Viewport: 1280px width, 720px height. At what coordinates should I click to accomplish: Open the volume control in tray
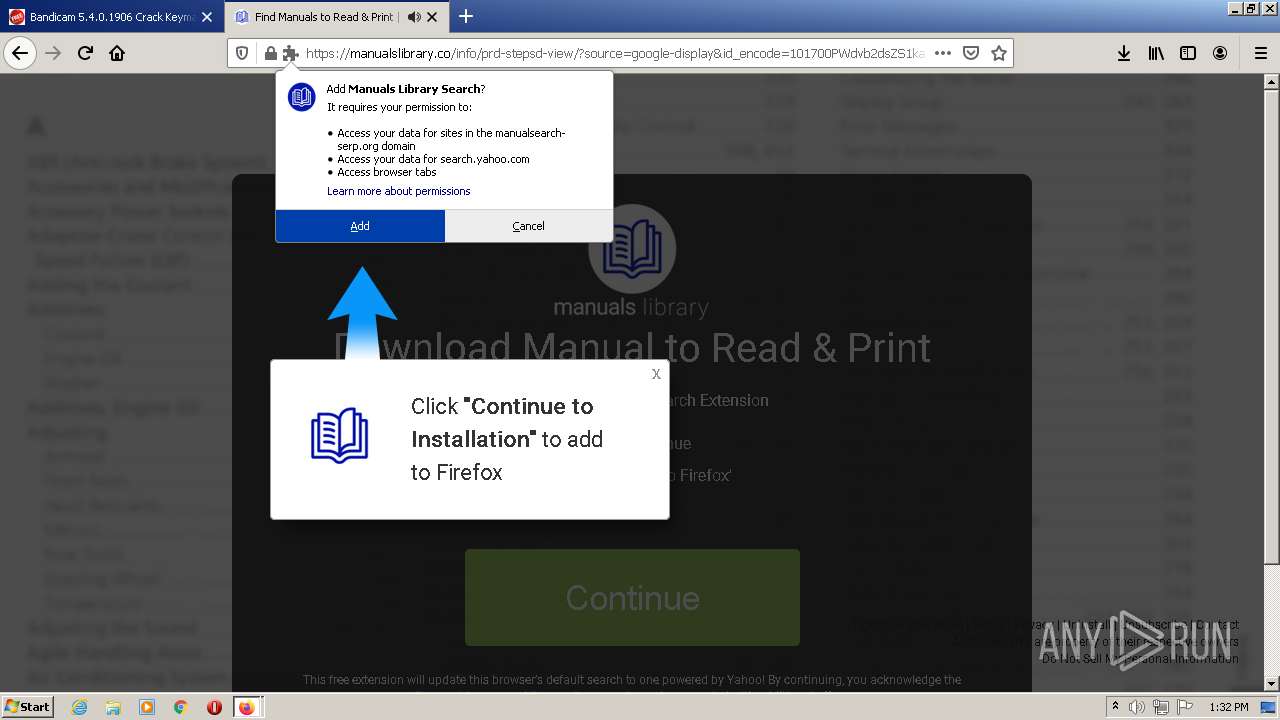(x=1137, y=707)
